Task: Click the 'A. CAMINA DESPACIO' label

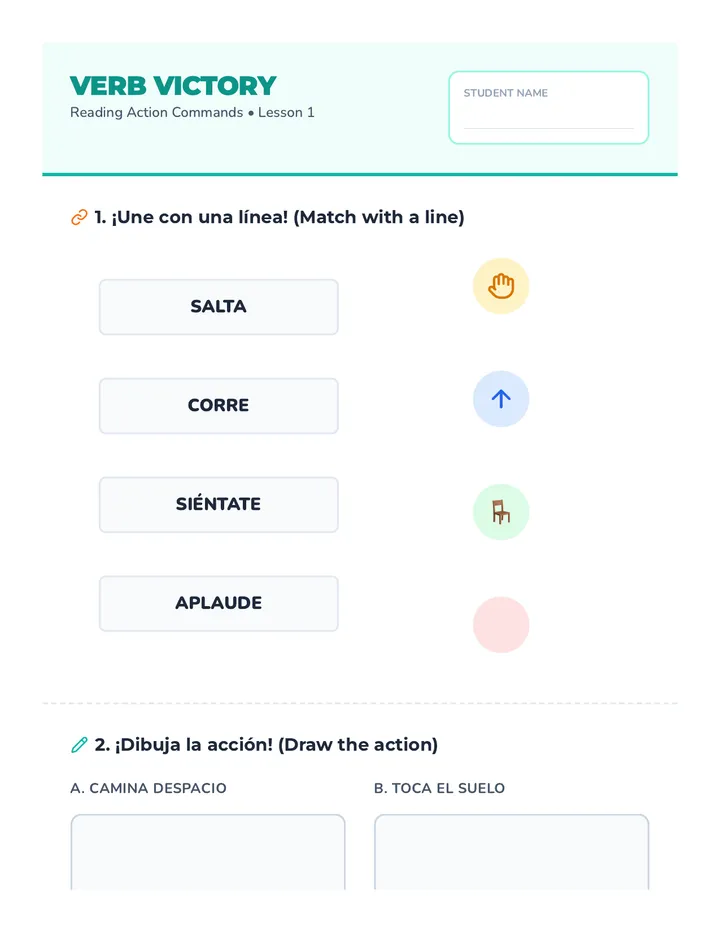Action: 148,788
